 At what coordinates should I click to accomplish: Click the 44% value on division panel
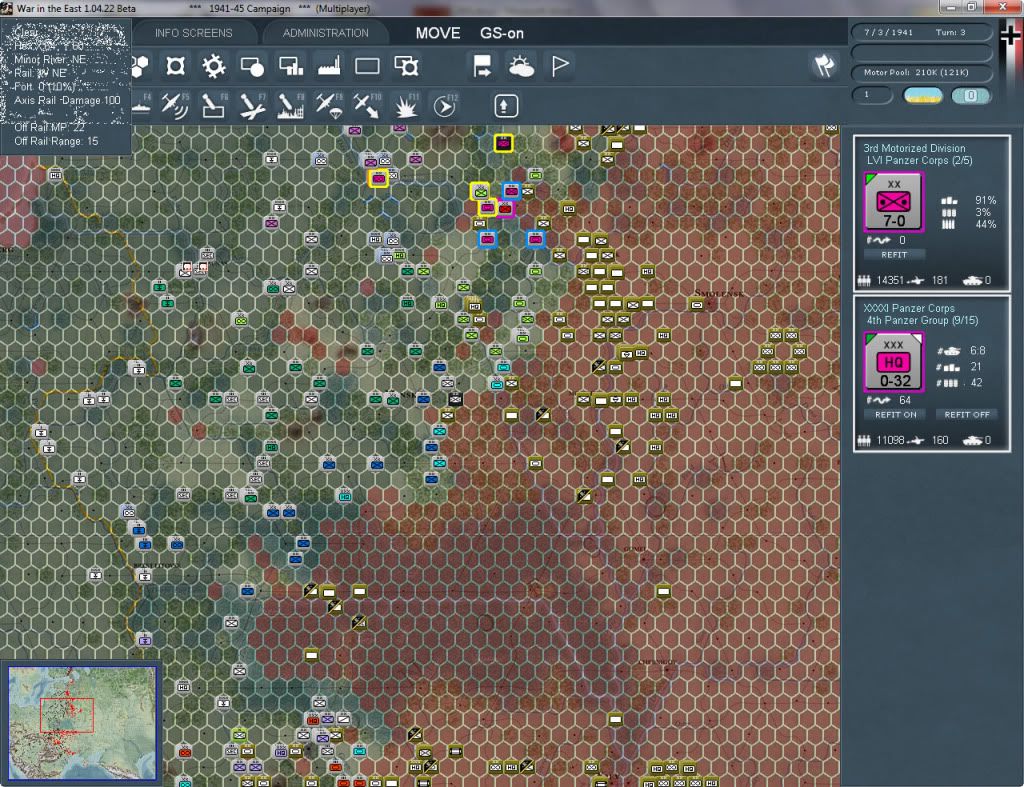[985, 225]
